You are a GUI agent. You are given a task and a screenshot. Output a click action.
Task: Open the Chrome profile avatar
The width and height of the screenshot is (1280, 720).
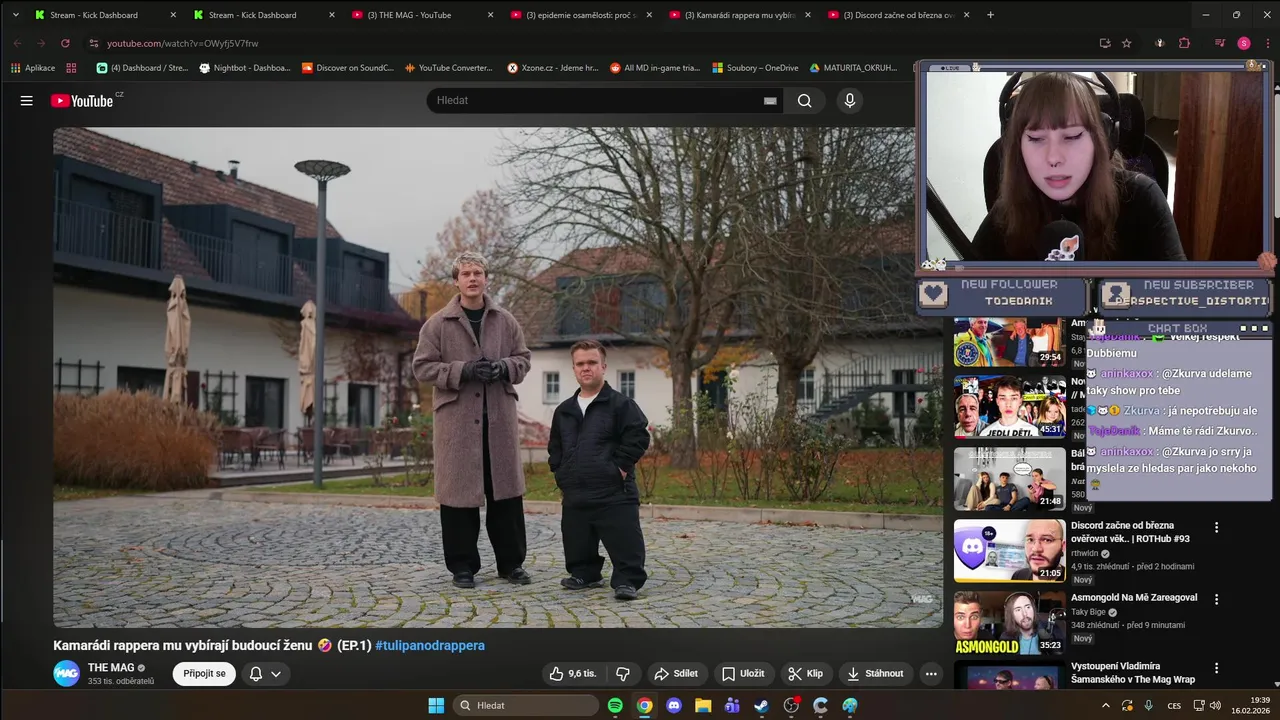(1244, 43)
